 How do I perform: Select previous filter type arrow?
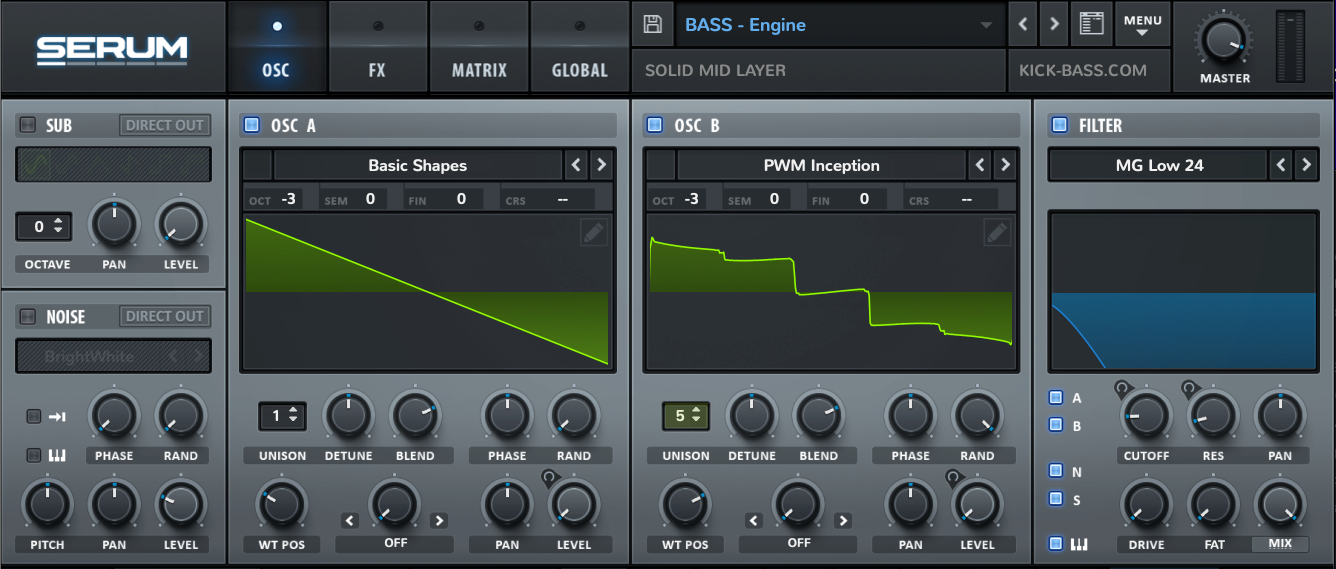[1281, 165]
